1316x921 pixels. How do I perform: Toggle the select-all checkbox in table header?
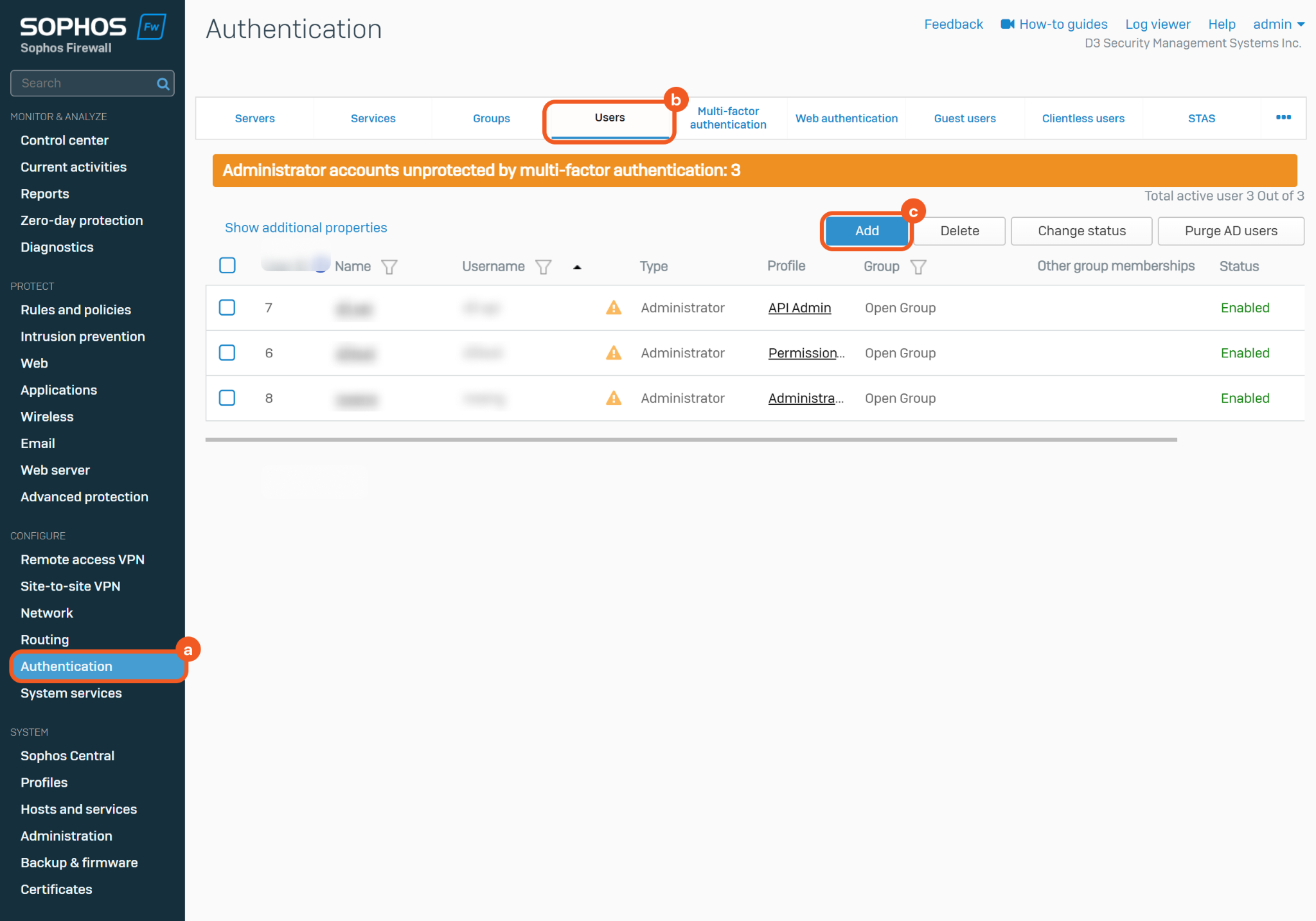pos(227,265)
